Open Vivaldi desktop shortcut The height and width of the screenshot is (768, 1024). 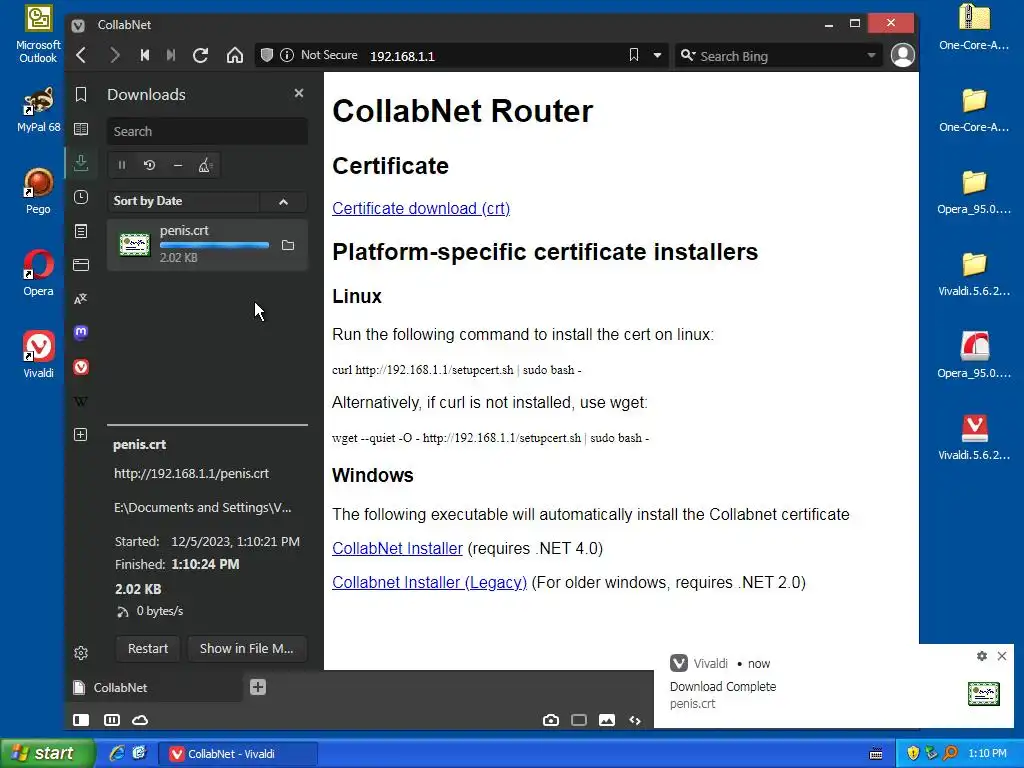tap(39, 355)
